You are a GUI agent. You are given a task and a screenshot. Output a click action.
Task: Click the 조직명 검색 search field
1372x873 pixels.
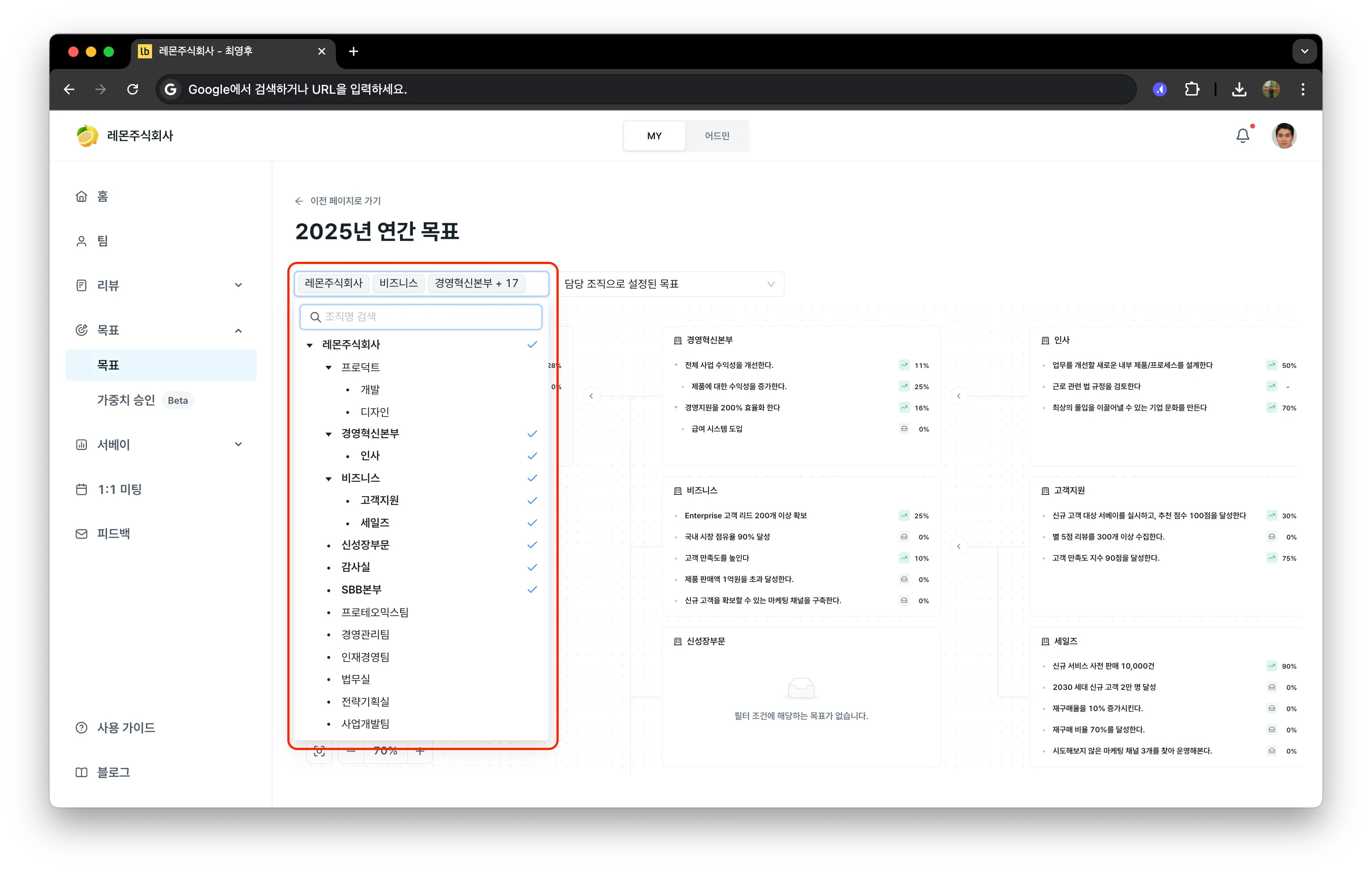point(420,317)
